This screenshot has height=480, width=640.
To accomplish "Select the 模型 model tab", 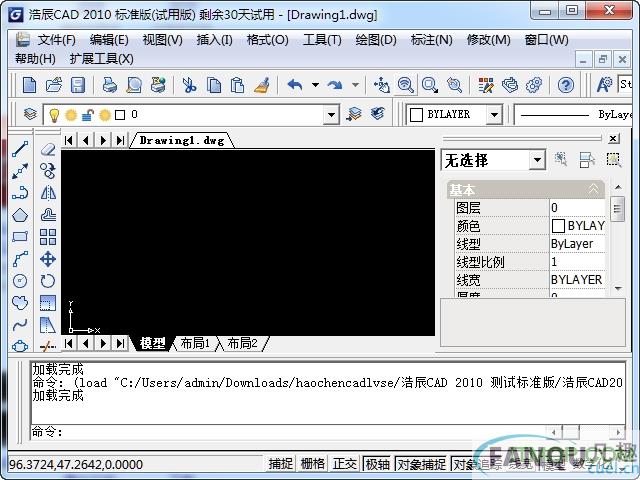I will coord(152,343).
